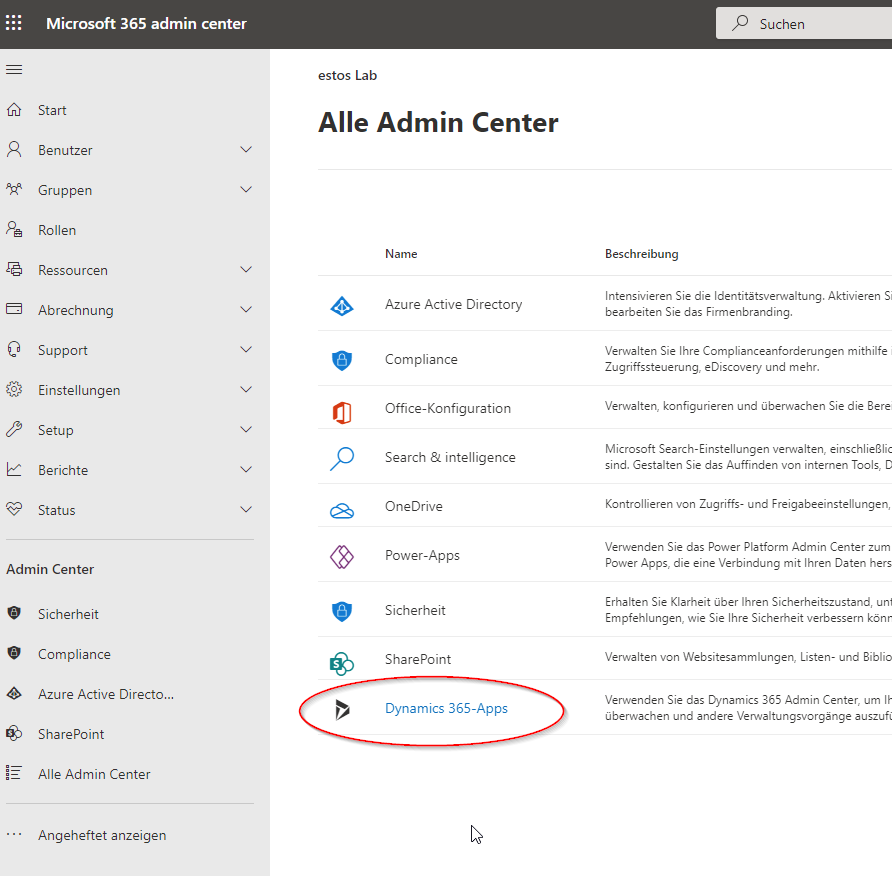Open the app launcher waffle icon
The image size is (892, 876).
(14, 23)
